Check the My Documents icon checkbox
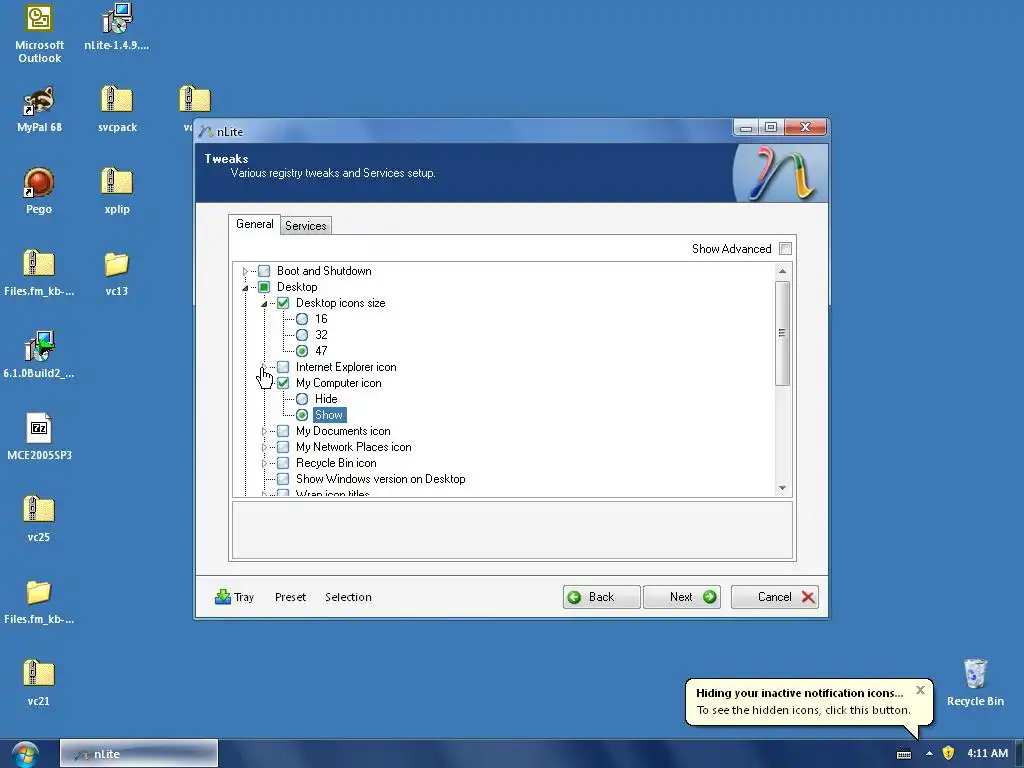Image resolution: width=1024 pixels, height=768 pixels. pyautogui.click(x=283, y=431)
